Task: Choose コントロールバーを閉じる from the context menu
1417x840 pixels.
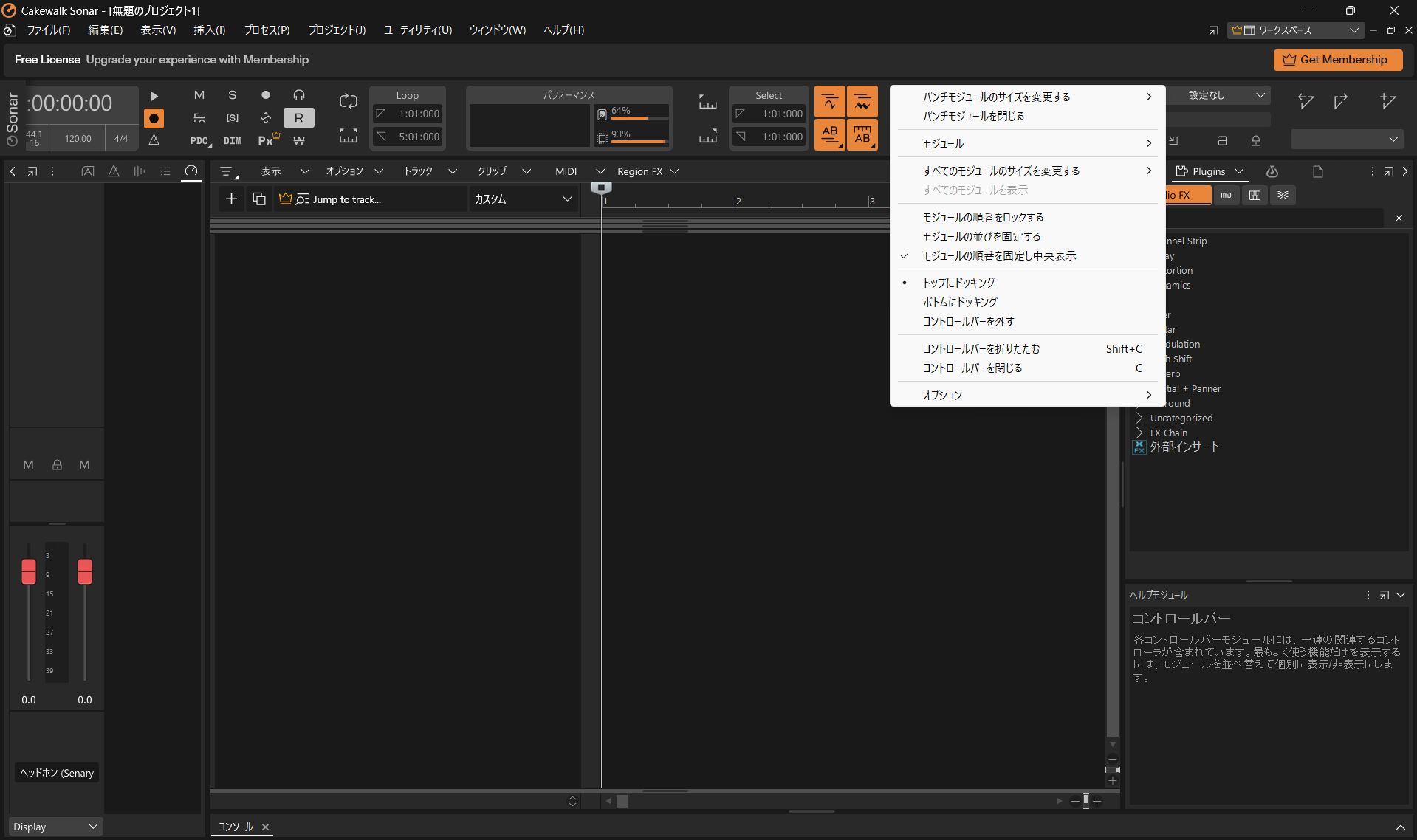Action: 972,368
